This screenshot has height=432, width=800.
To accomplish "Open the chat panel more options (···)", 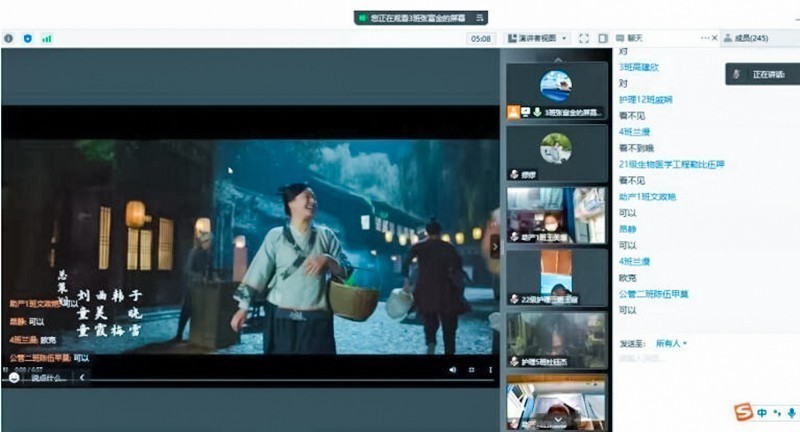I will (705, 38).
